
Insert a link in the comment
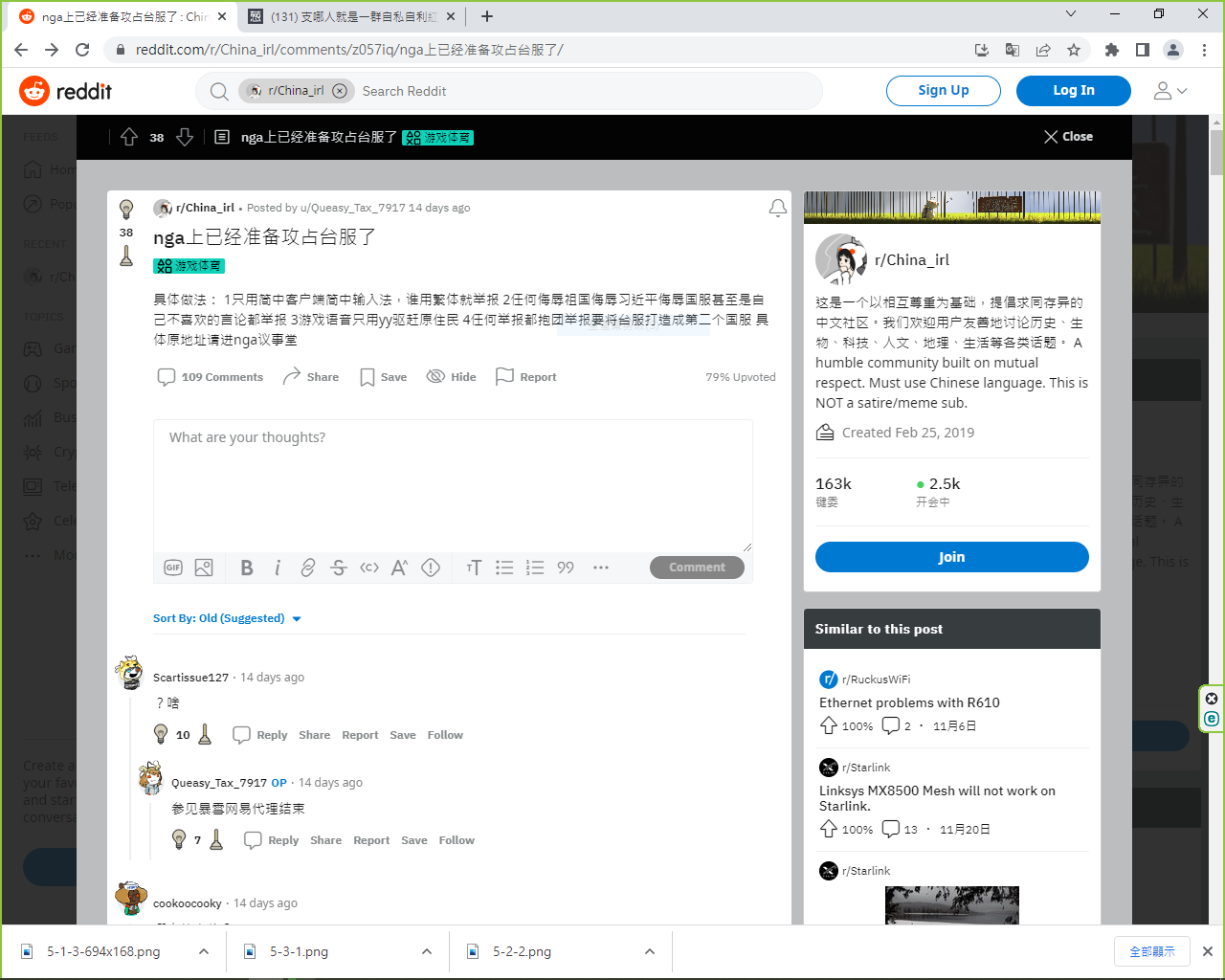click(308, 568)
